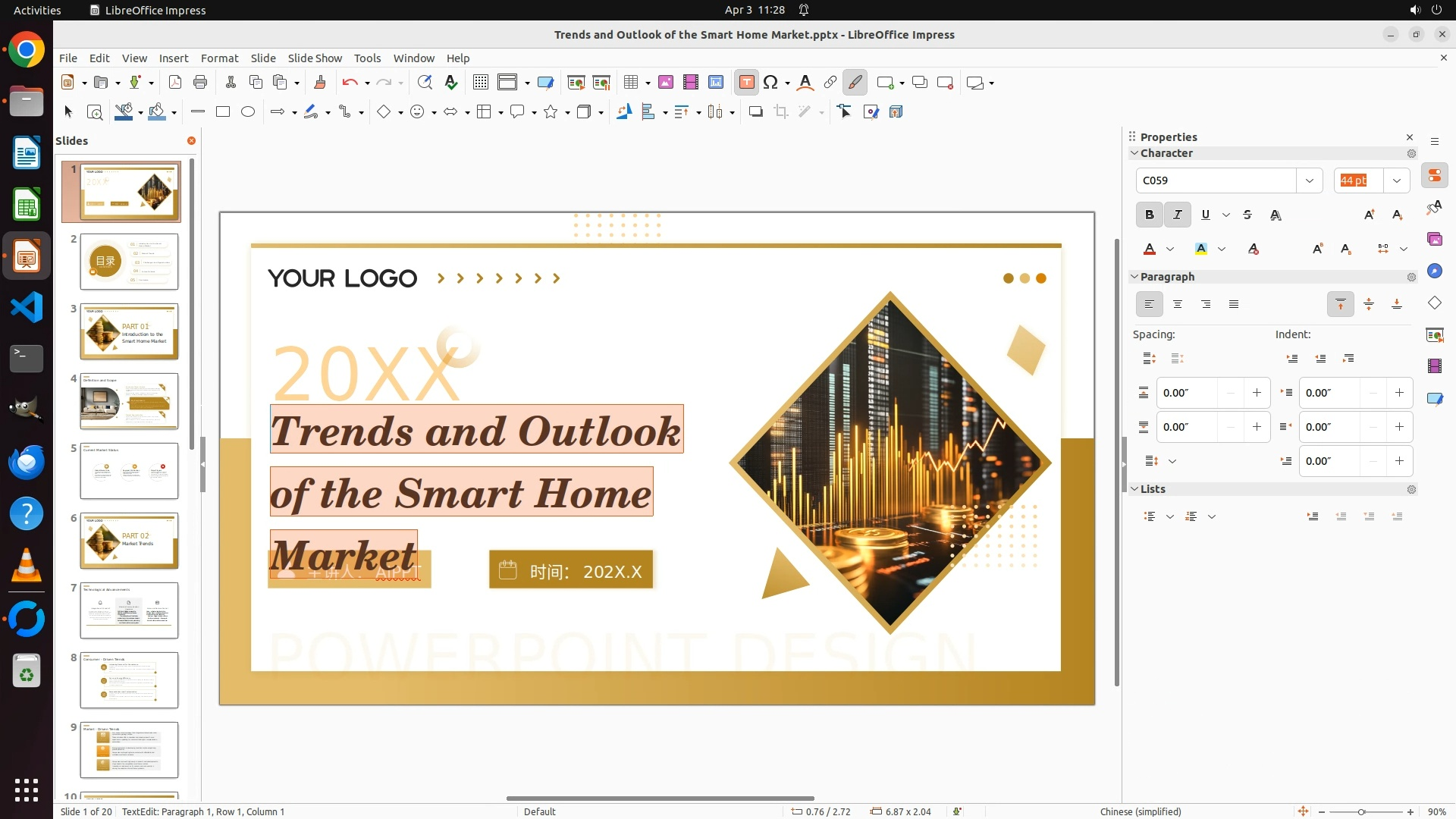Increase the above paragraph spacing value

coord(1257,393)
